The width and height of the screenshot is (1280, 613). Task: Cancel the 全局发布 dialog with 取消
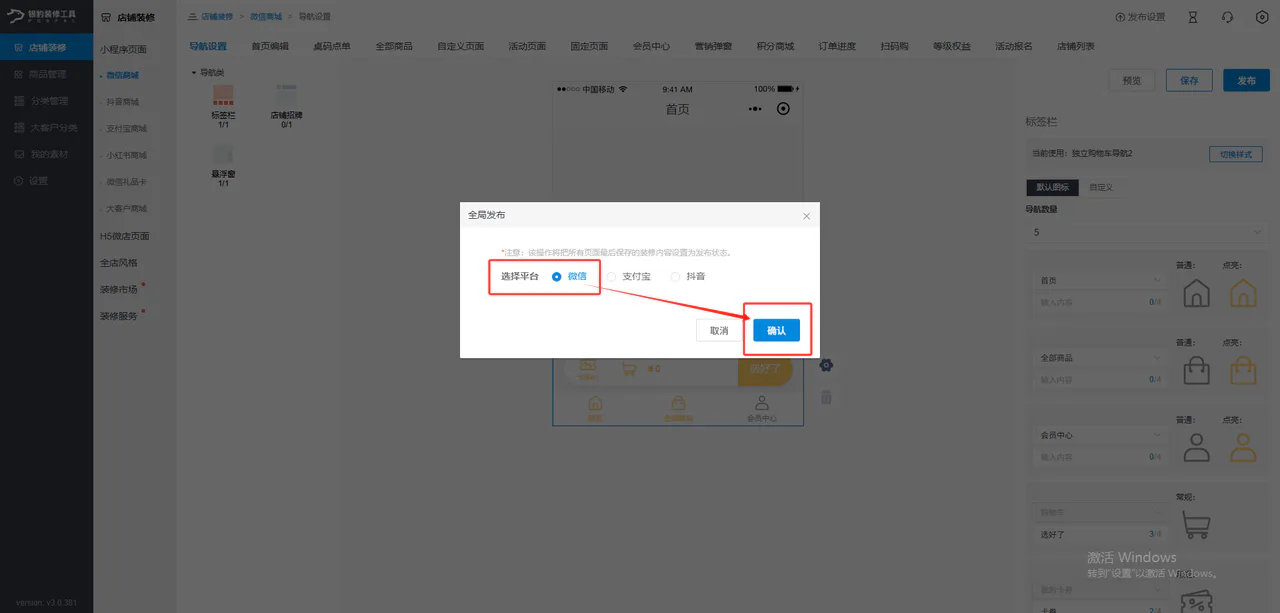click(719, 330)
